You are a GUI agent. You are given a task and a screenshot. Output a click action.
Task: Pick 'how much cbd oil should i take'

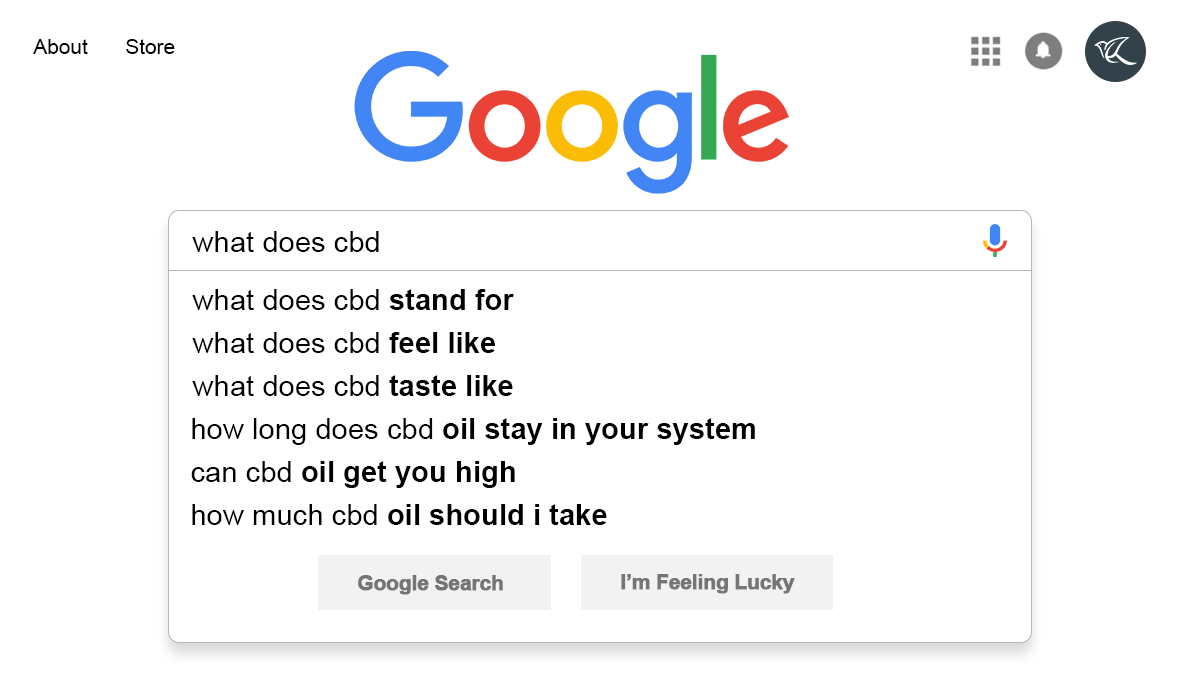pyautogui.click(x=398, y=515)
